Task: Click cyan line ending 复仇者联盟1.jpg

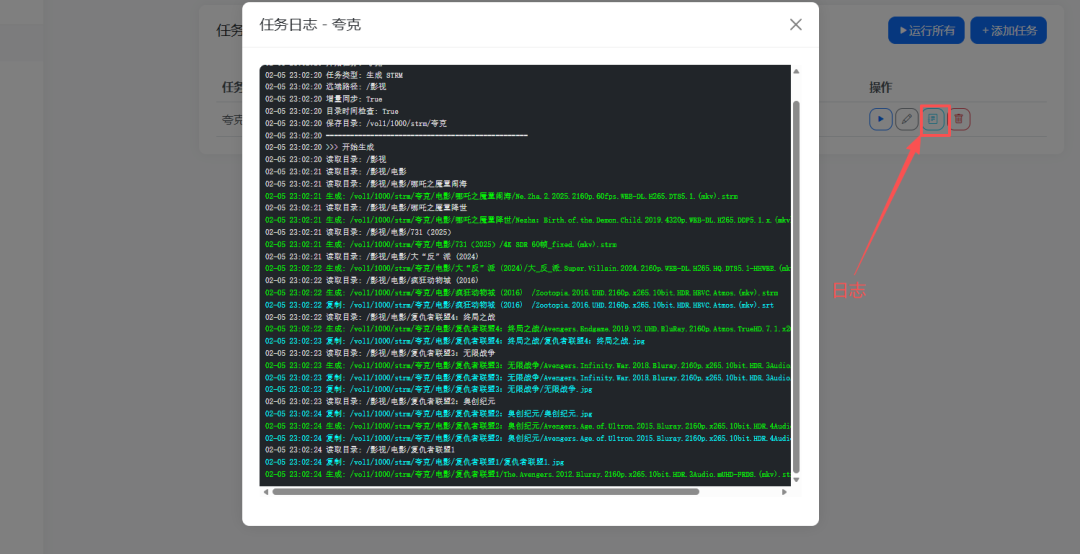Action: pyautogui.click(x=415, y=462)
